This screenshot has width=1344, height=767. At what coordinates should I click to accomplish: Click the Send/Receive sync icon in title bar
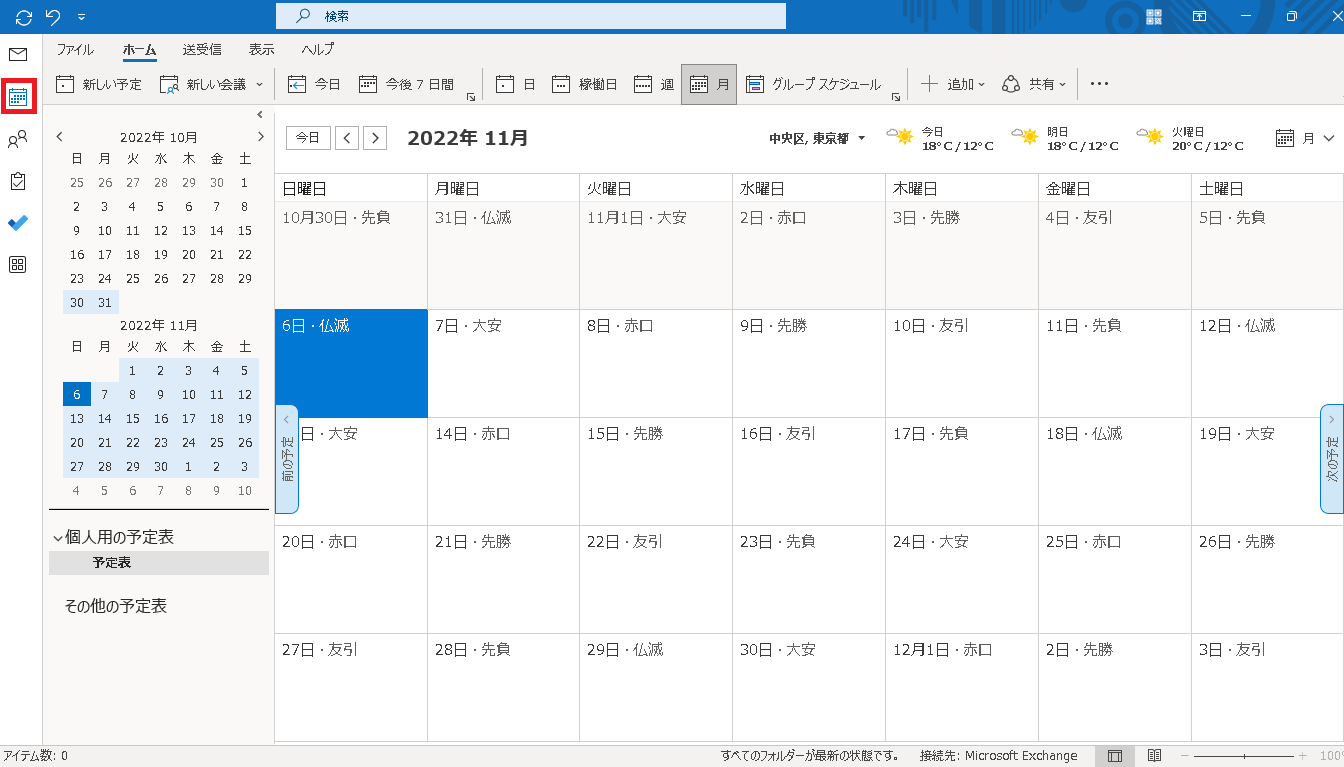click(24, 17)
